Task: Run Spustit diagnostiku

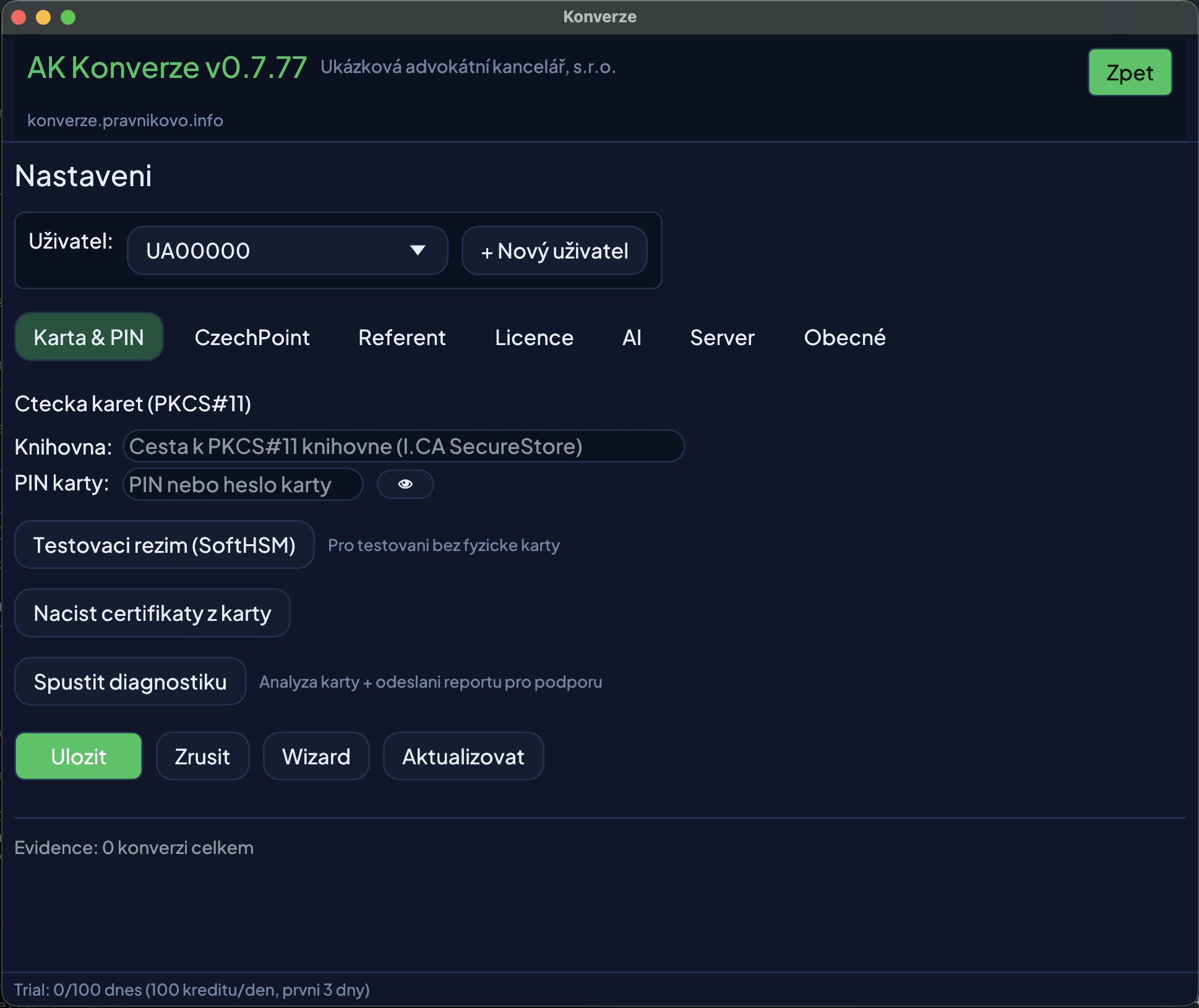Action: click(x=131, y=681)
